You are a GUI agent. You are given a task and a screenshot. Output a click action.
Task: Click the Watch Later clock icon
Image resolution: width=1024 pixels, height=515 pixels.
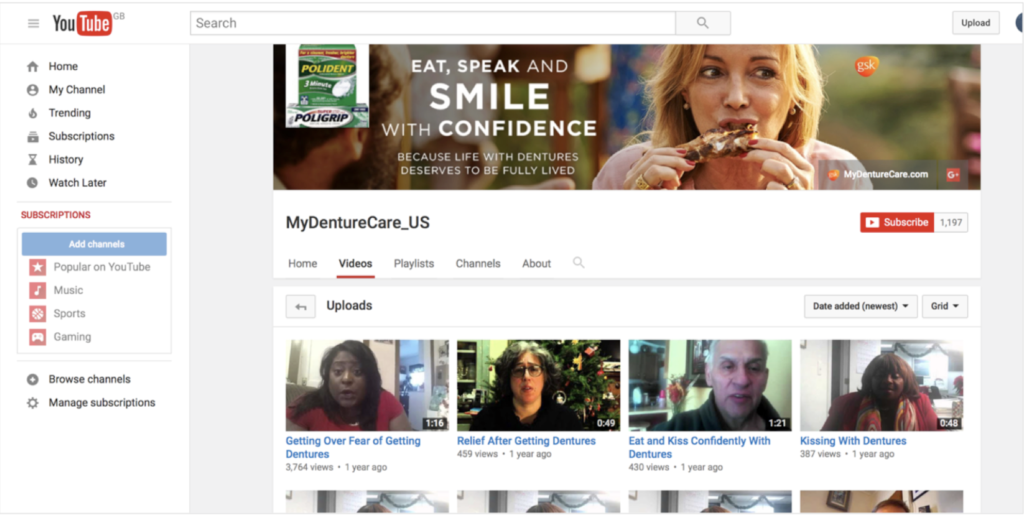(x=33, y=183)
